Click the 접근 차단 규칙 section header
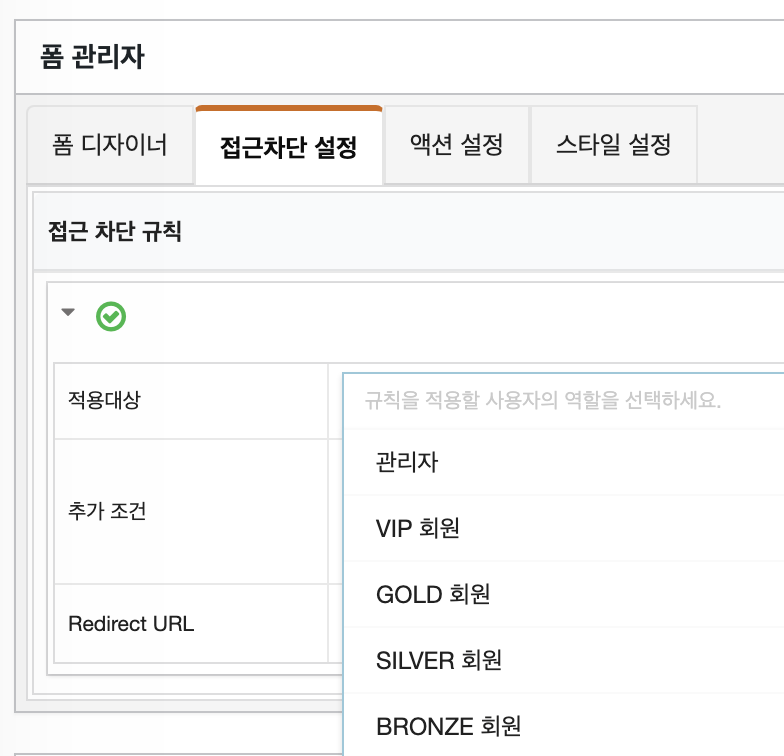 (x=114, y=232)
